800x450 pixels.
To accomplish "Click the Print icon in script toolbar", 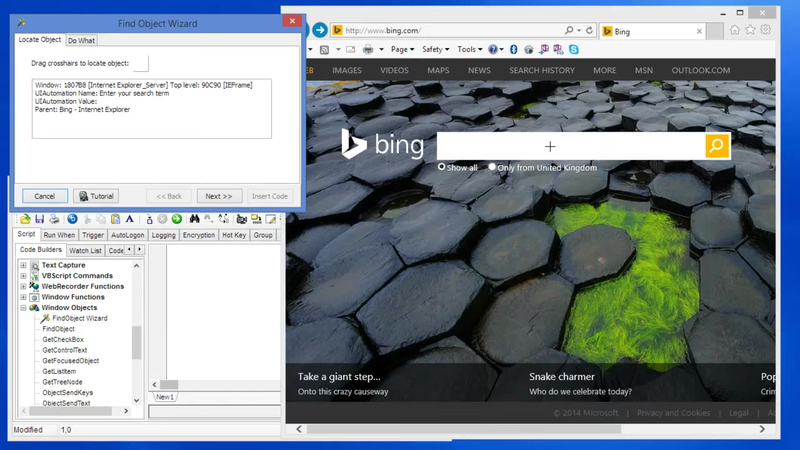I will click(54, 219).
